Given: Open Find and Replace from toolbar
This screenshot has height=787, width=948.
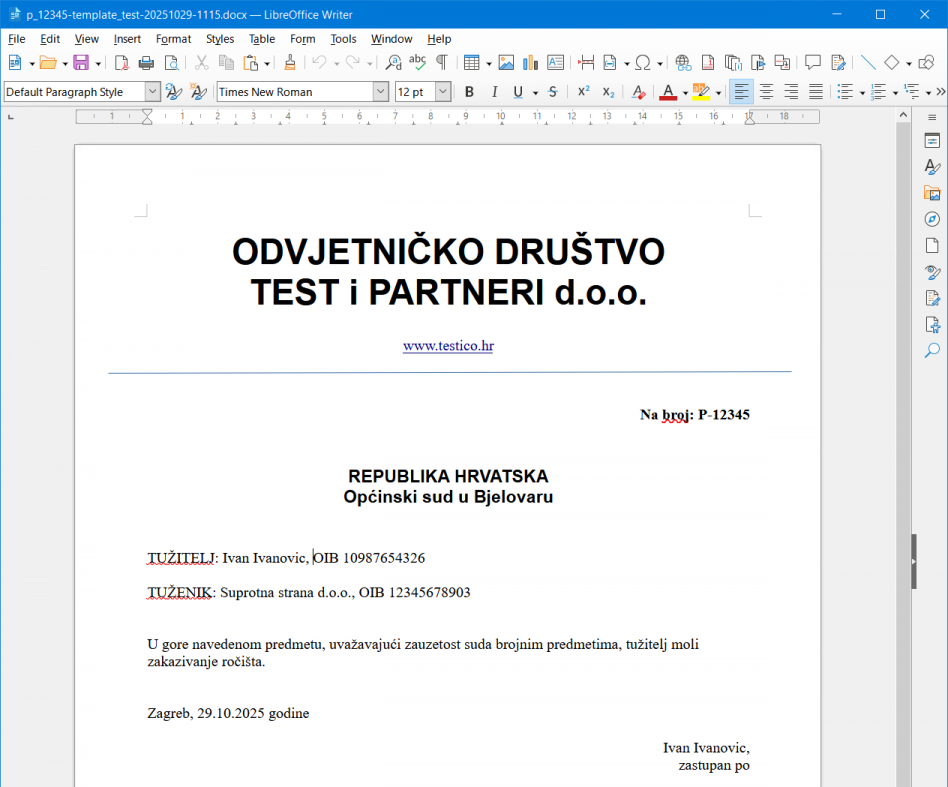Looking at the screenshot, I should [394, 63].
